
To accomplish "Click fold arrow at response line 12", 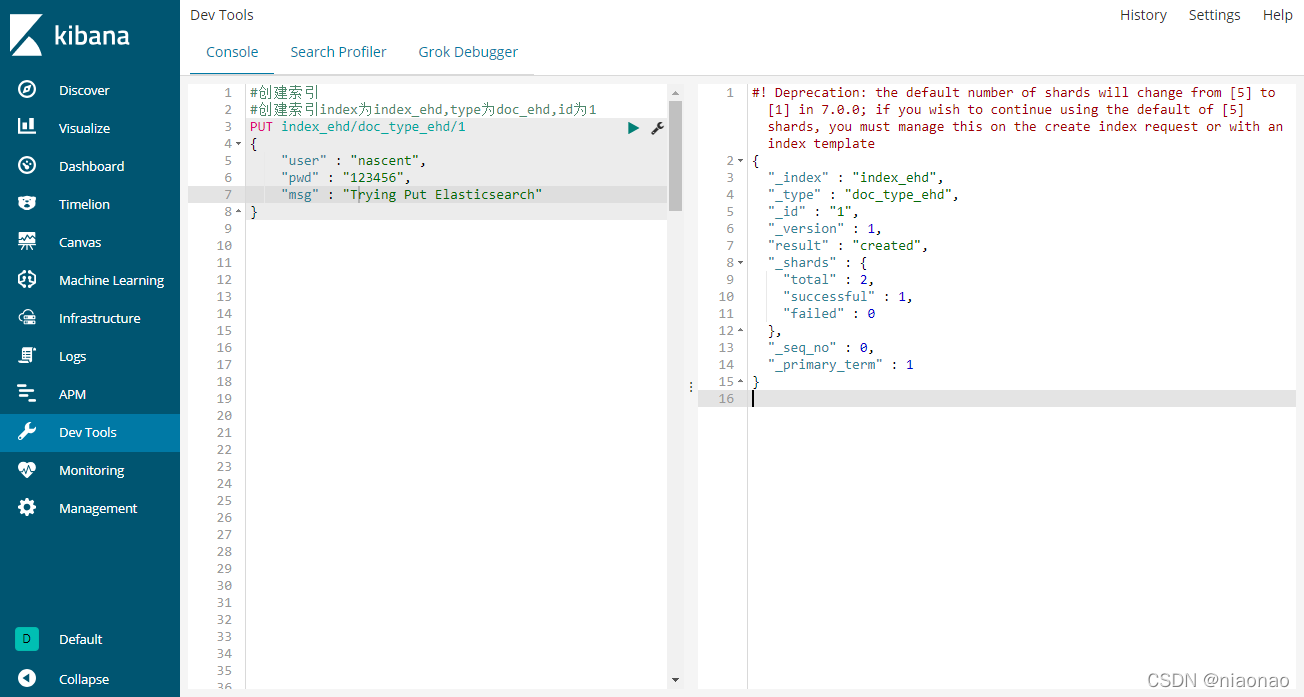I will (740, 331).
